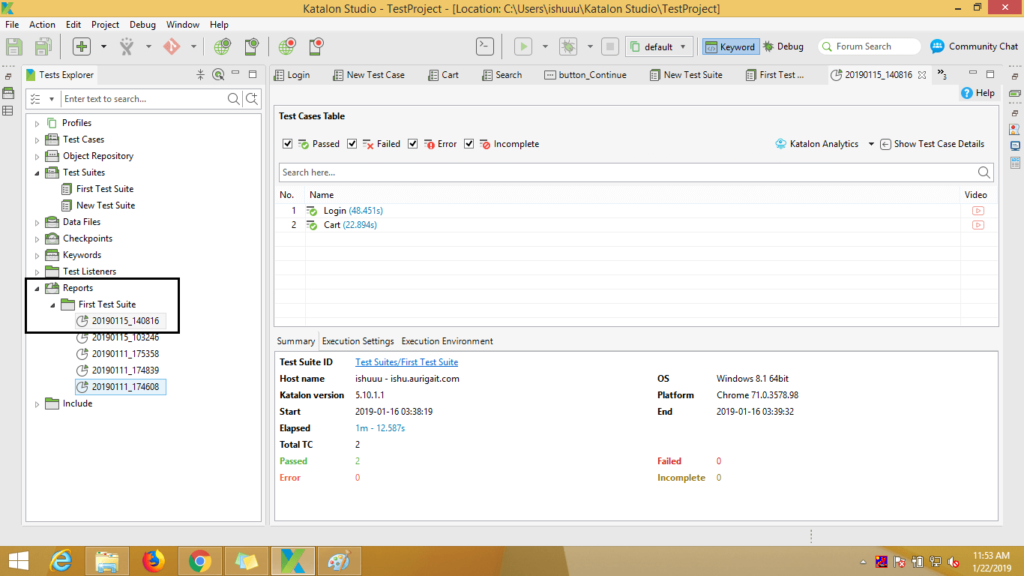Click the Jira integration toolbar icon
The image size is (1024, 576).
pyautogui.click(x=126, y=46)
